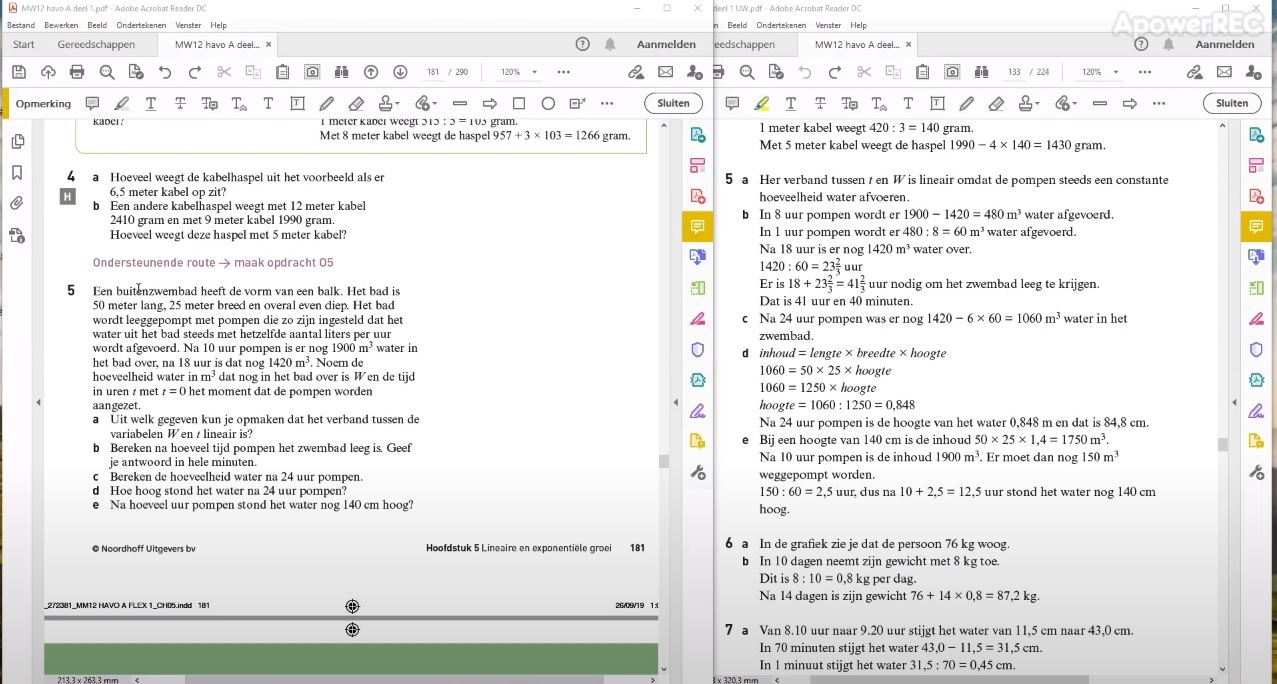Viewport: 1277px width, 684px height.
Task: Collapse right tools pane arrow in left window
Action: (x=677, y=402)
